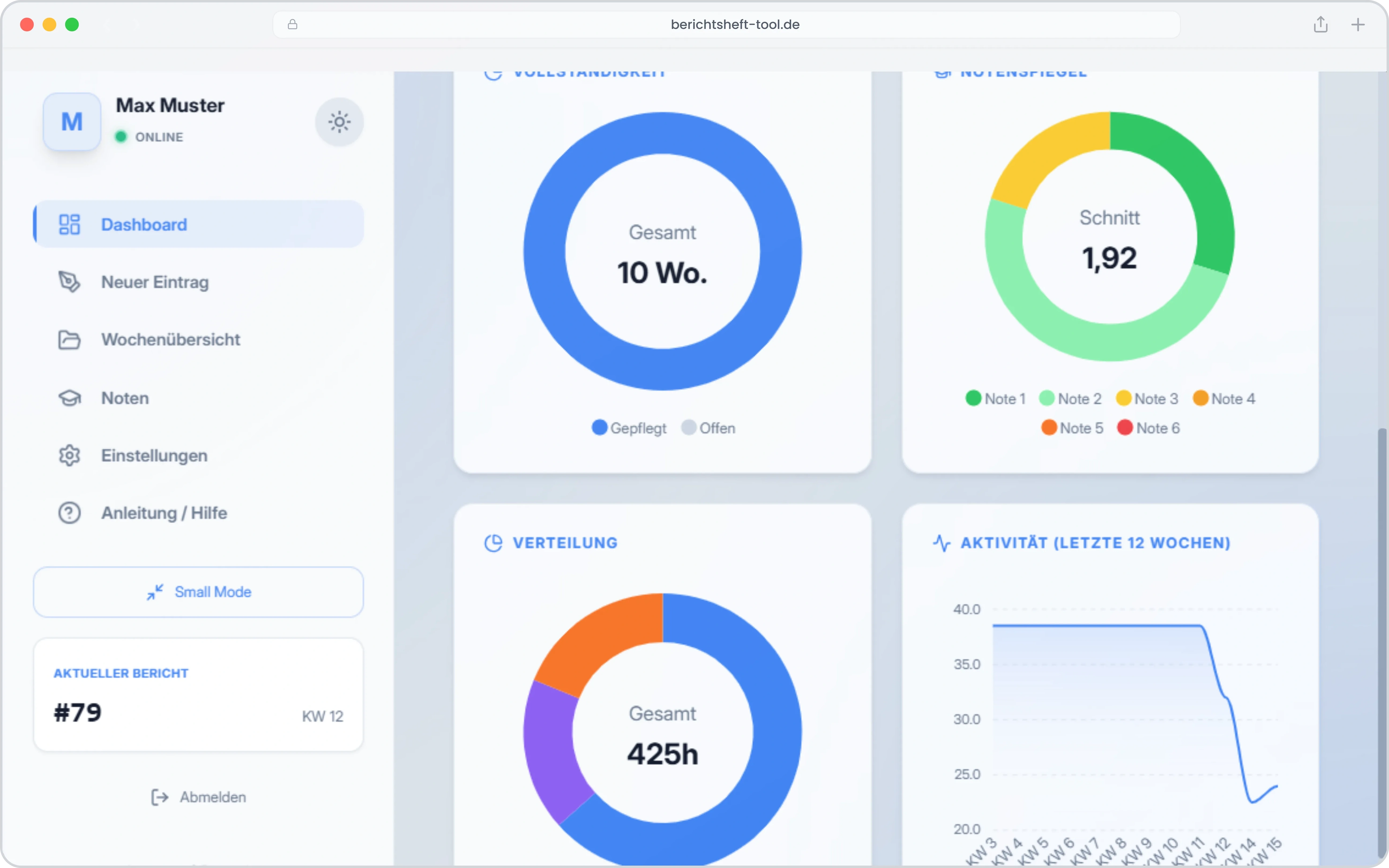The width and height of the screenshot is (1389, 868).
Task: Open Einstellungen in the sidebar
Action: (199, 455)
